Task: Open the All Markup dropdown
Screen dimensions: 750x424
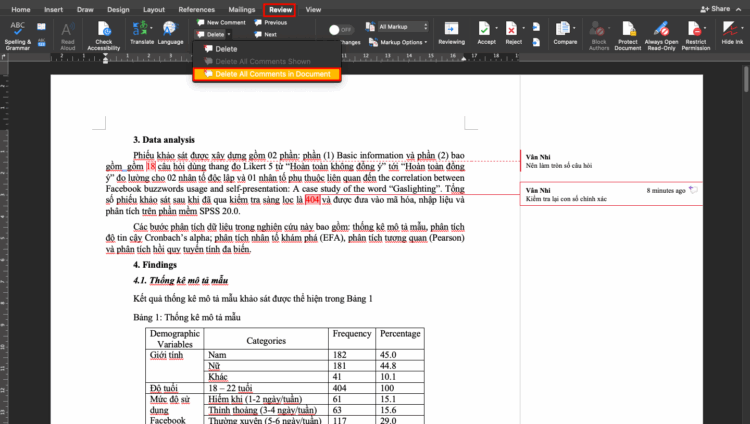Action: 405,26
